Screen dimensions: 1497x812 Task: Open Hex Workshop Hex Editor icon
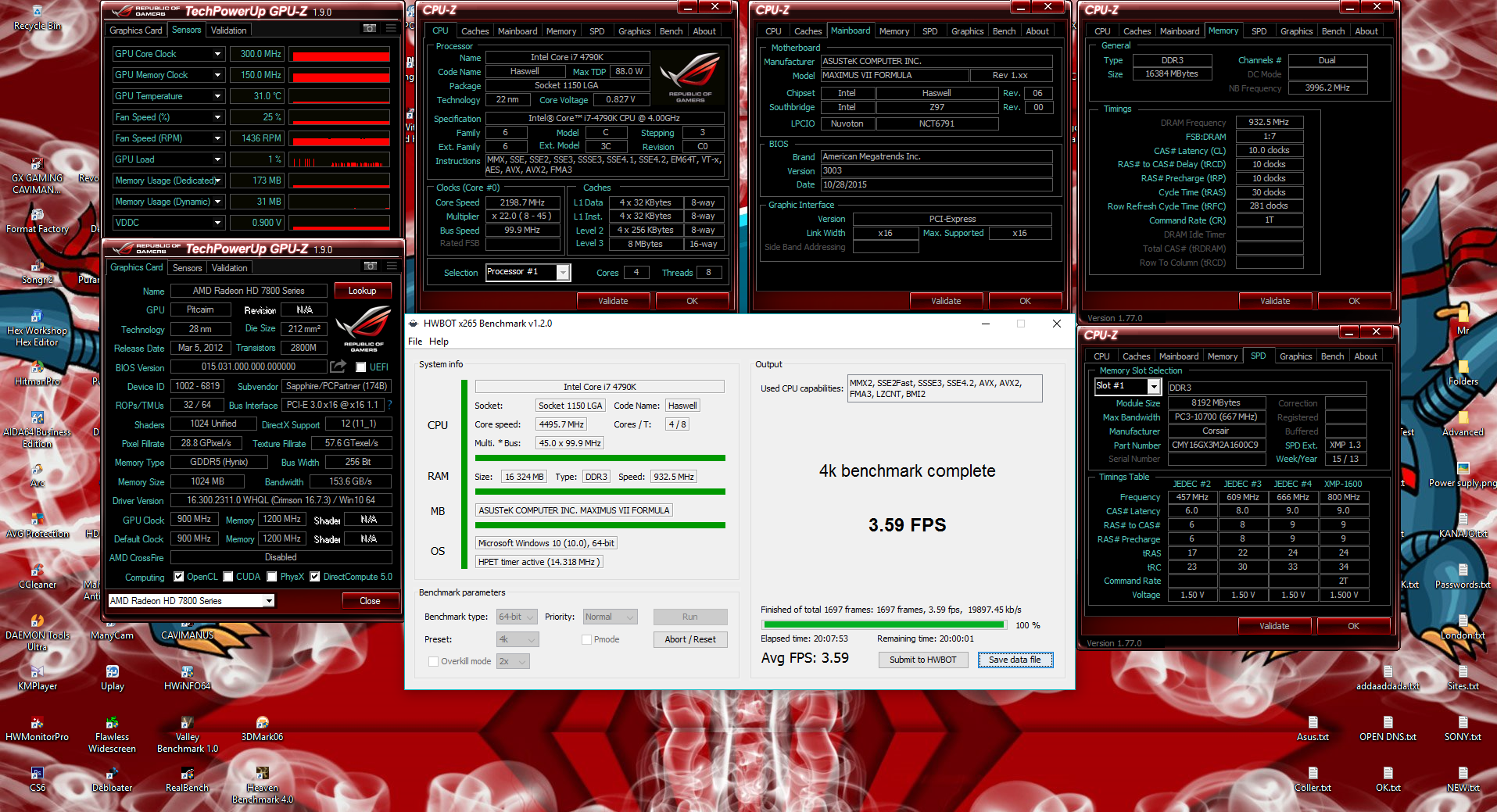click(x=37, y=328)
